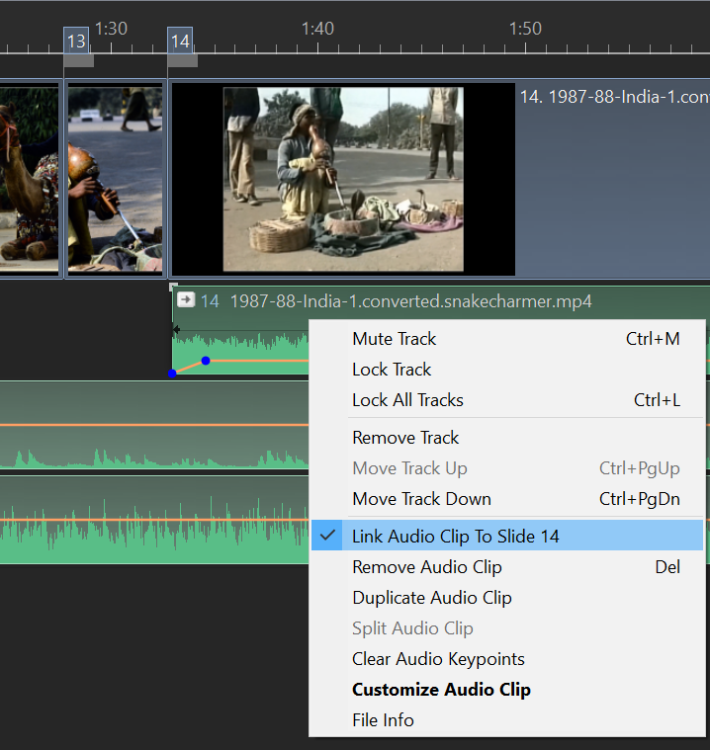Select slide 13 thumbnail in timeline
The image size is (710, 750).
(114, 180)
